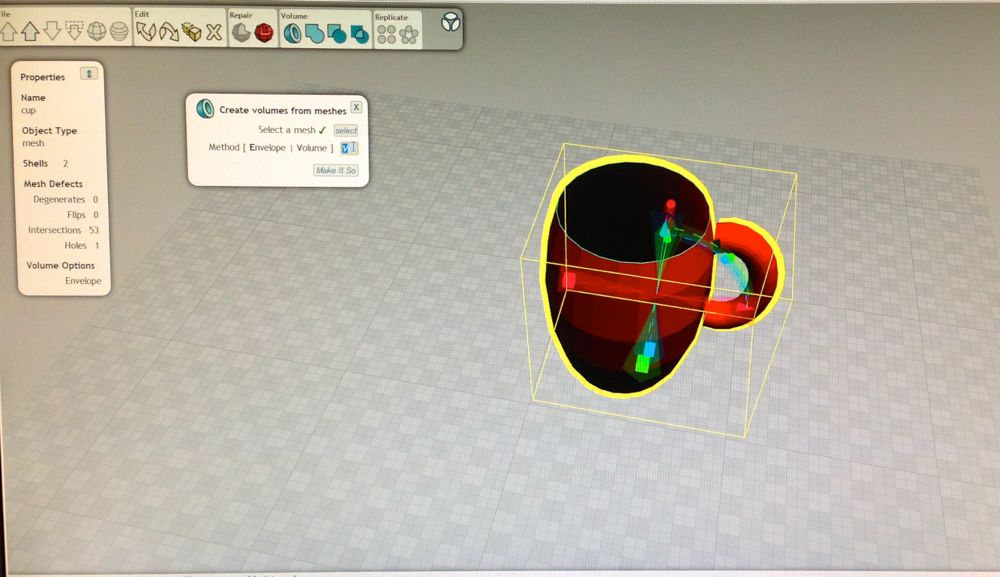Click the dashed-box down arrow File icon

tap(75, 31)
